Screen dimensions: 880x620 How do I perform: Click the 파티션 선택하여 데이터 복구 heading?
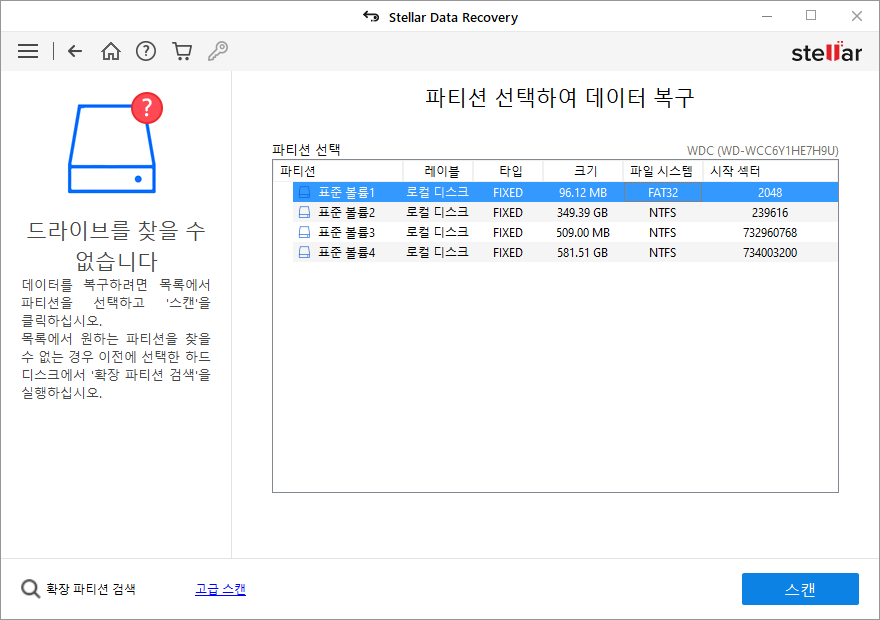pyautogui.click(x=559, y=98)
